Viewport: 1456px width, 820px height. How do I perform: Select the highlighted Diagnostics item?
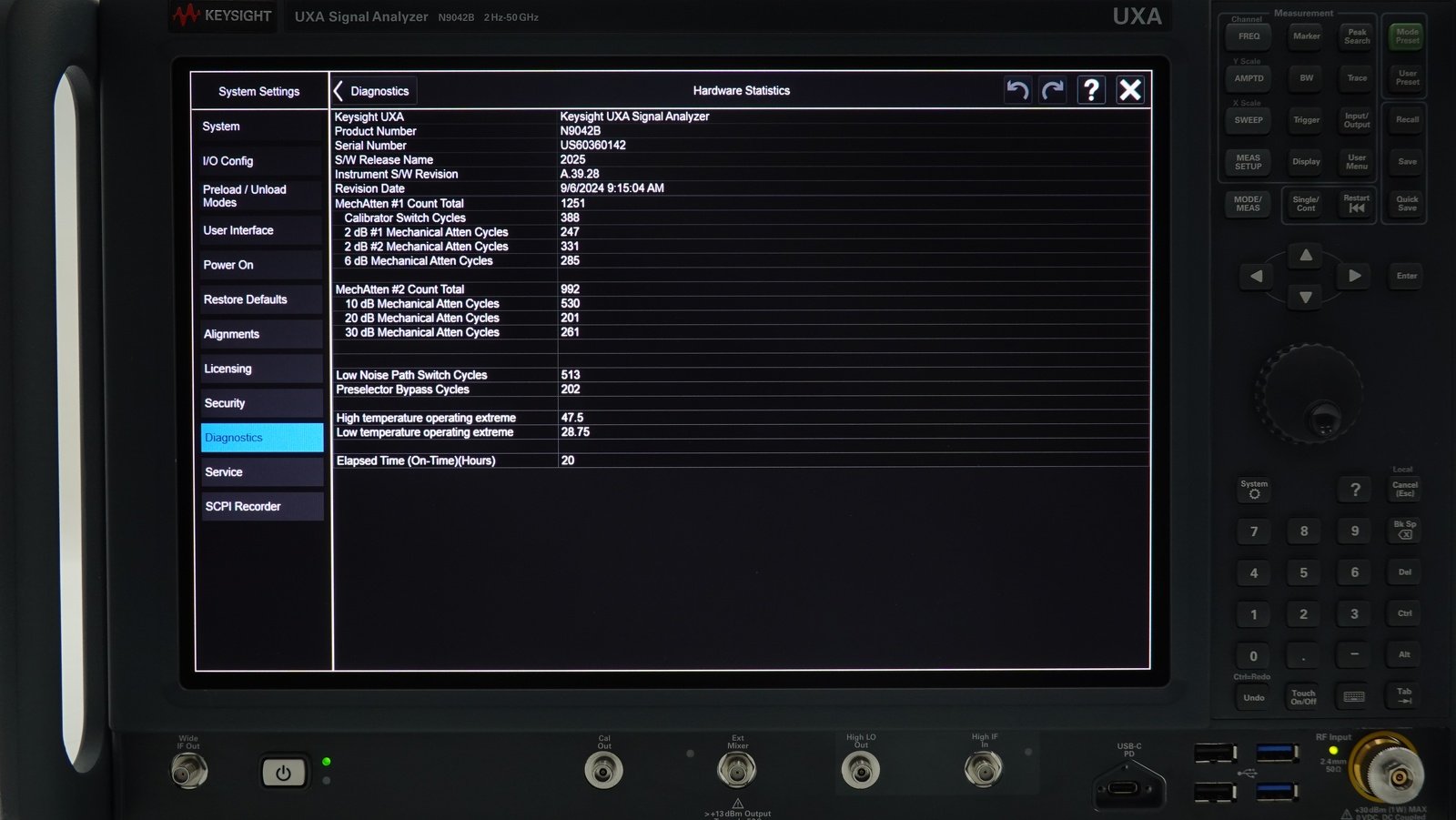[x=262, y=438]
